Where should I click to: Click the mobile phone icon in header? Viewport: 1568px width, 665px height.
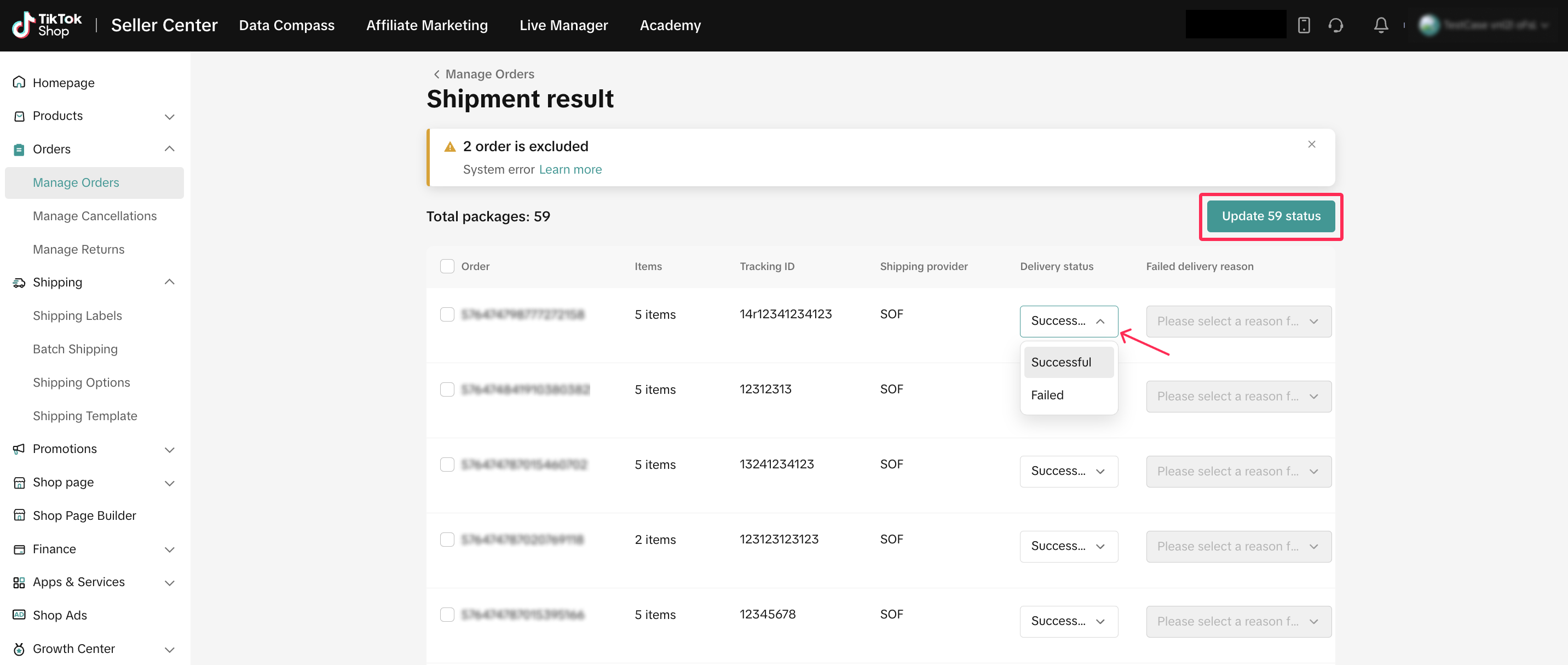coord(1303,25)
